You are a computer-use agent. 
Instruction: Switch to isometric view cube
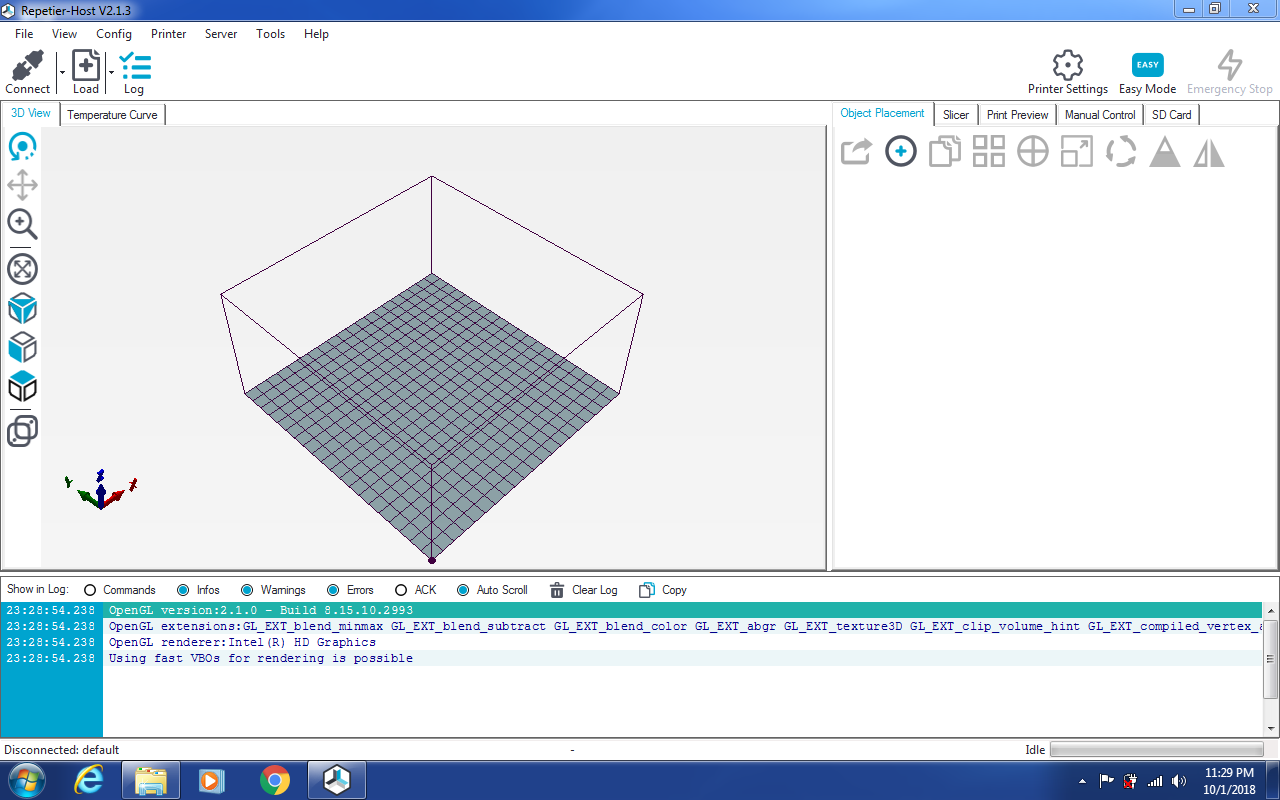(x=22, y=308)
